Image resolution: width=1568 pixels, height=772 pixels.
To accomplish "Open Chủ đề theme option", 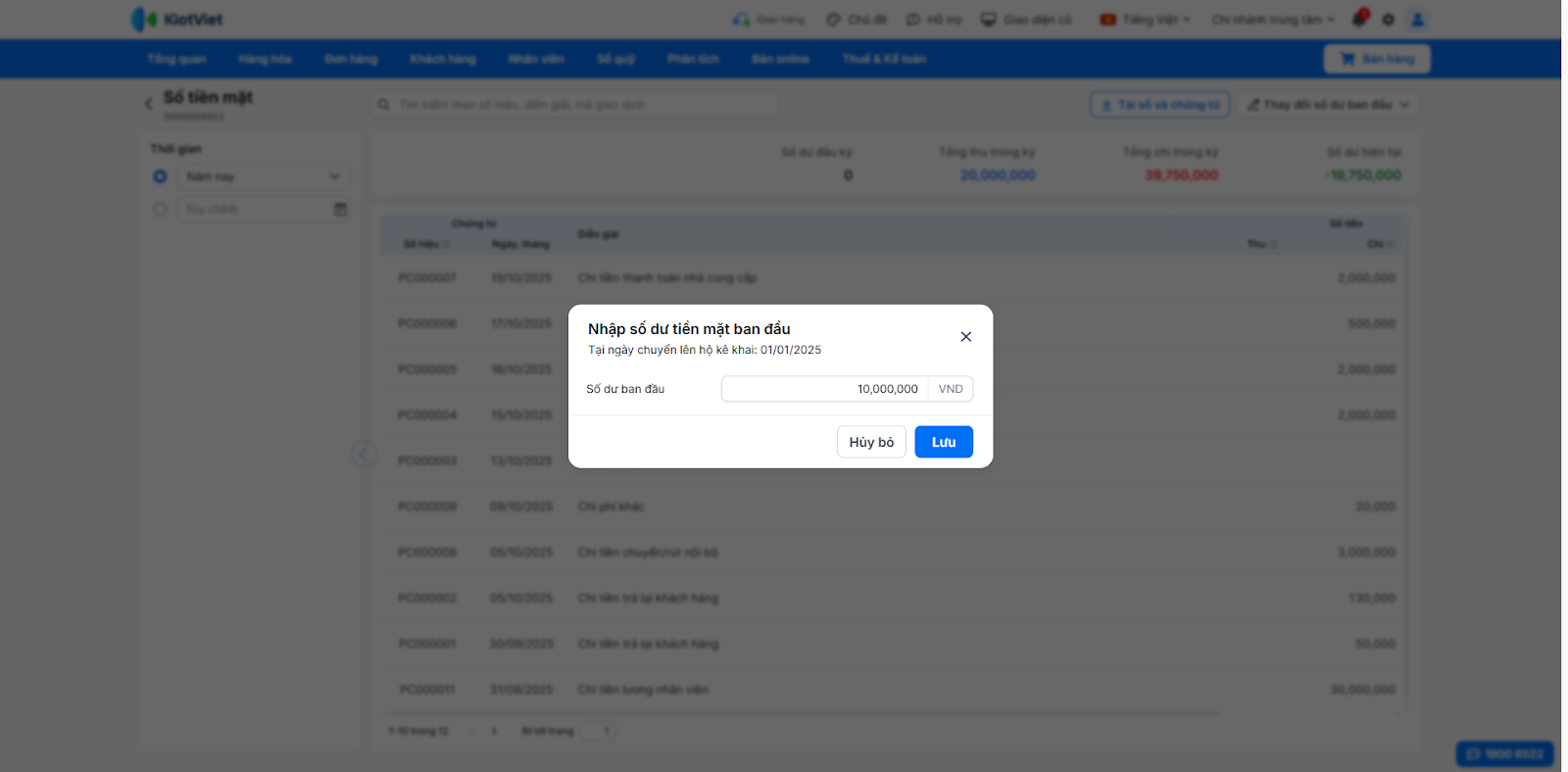I will 857,20.
